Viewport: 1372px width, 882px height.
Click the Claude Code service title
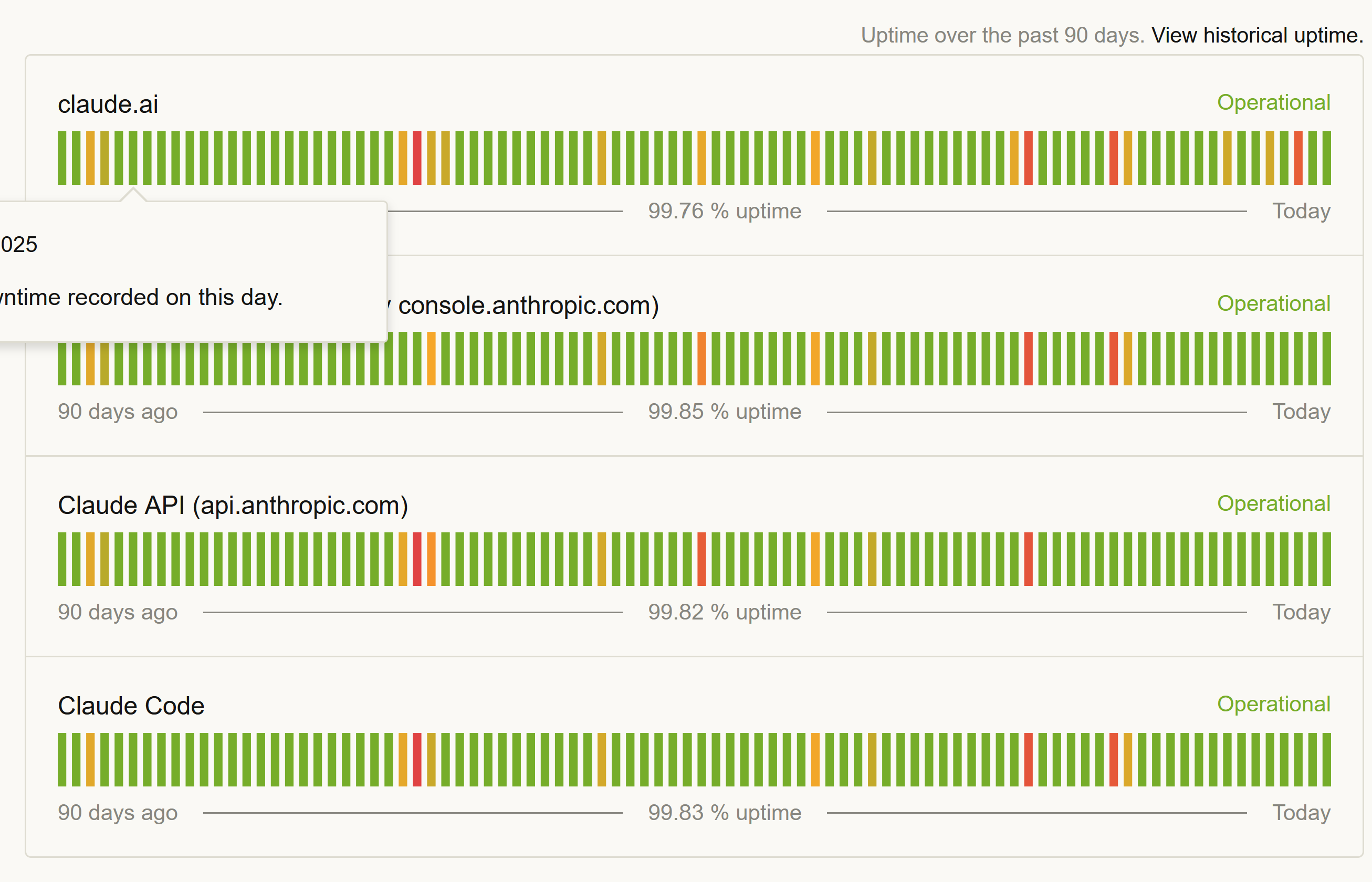coord(131,706)
